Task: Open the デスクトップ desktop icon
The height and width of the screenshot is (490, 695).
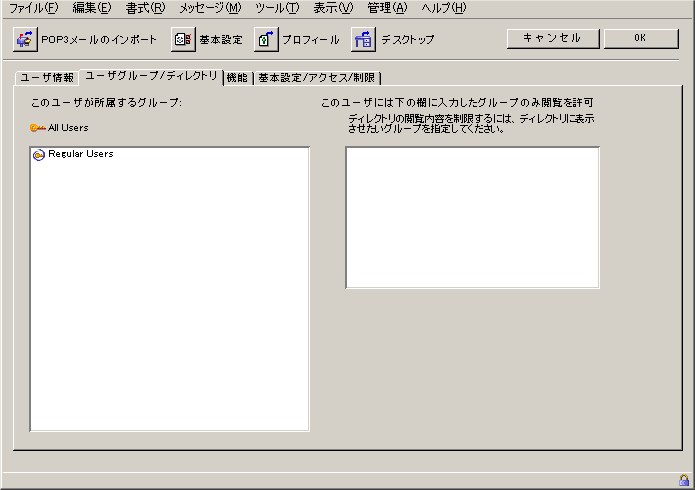Action: tap(363, 40)
